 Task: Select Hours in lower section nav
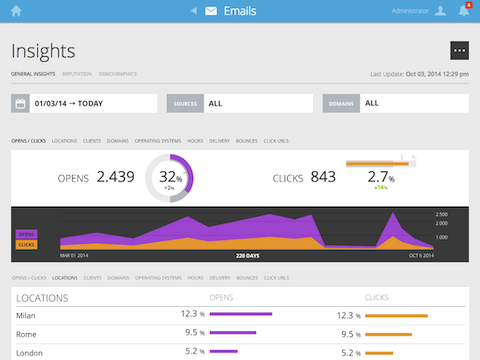pyautogui.click(x=195, y=278)
